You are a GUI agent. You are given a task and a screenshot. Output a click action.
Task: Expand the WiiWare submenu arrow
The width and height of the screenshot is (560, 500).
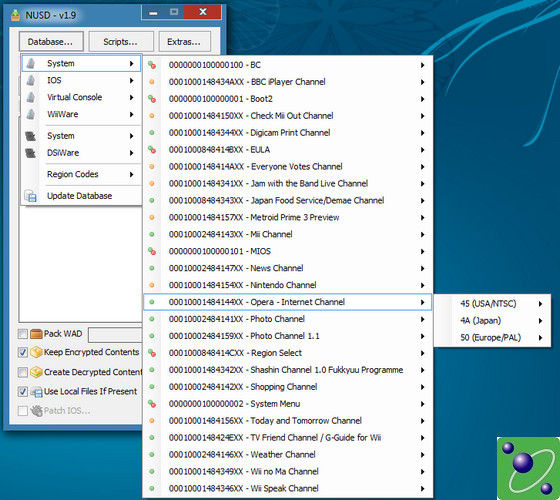131,114
